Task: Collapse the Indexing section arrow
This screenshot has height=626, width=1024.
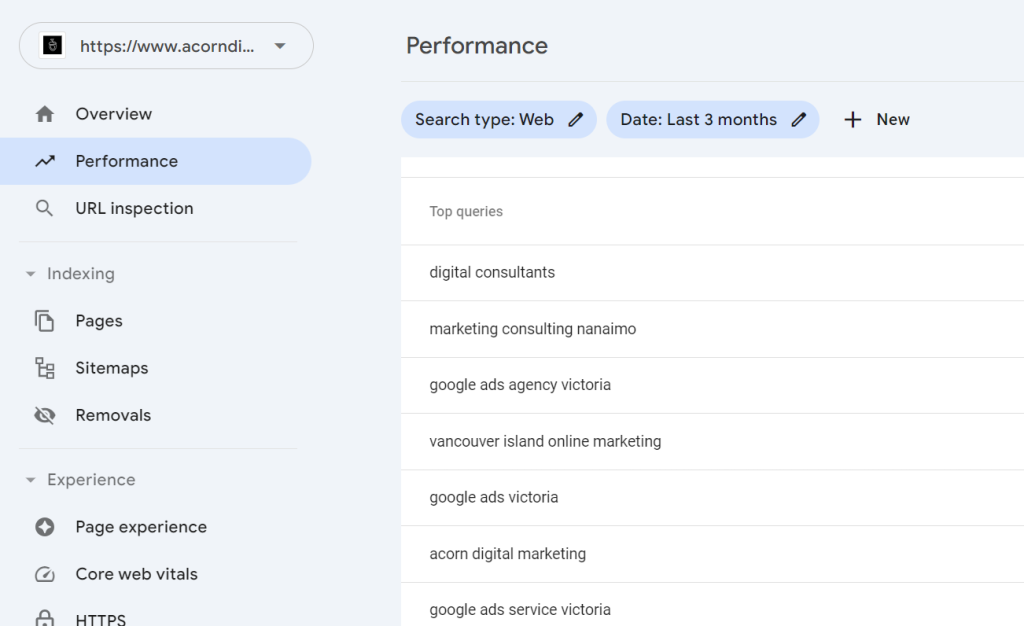Action: point(30,274)
